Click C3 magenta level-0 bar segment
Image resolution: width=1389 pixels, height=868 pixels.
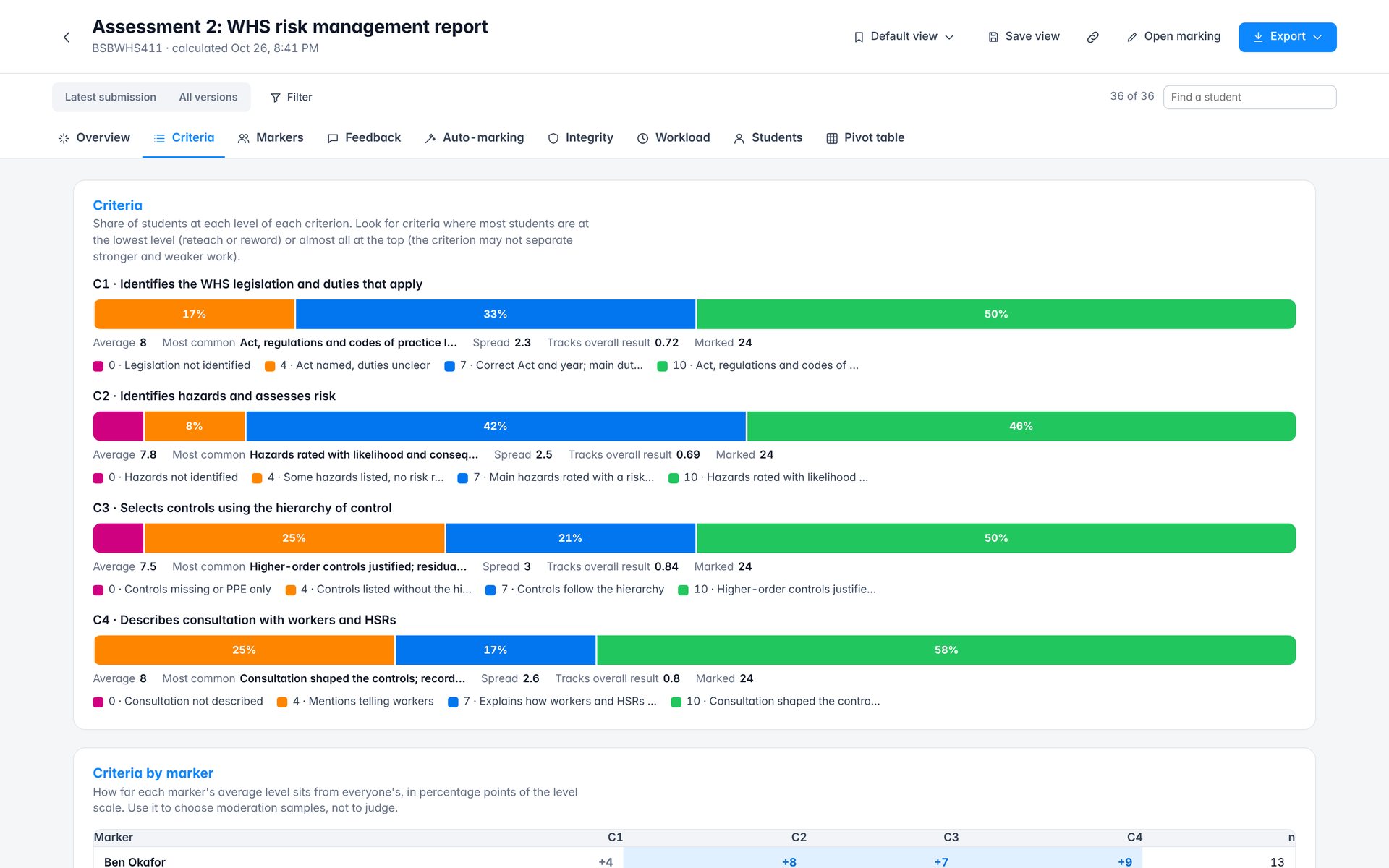pyautogui.click(x=119, y=538)
